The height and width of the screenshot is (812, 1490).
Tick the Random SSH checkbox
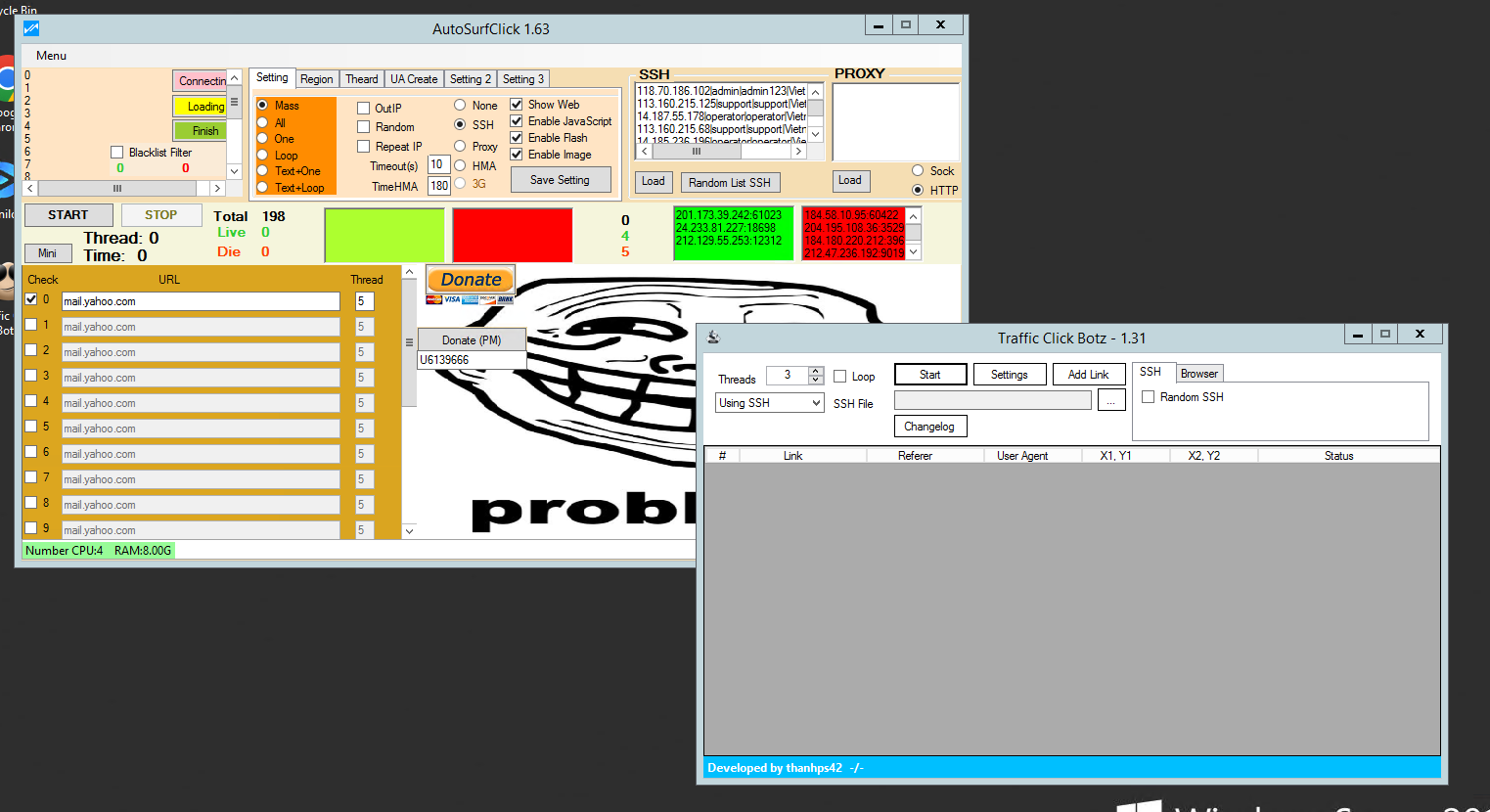tap(1149, 396)
